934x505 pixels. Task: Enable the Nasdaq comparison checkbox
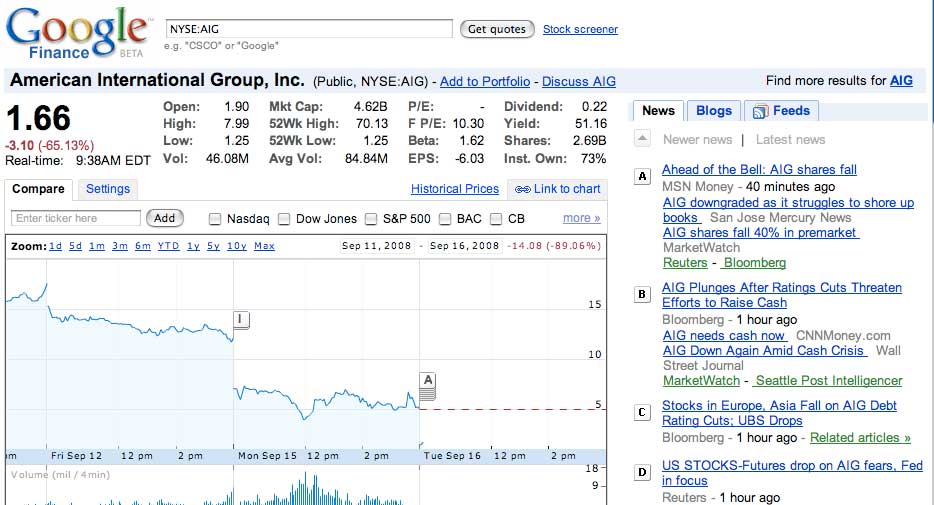(215, 219)
